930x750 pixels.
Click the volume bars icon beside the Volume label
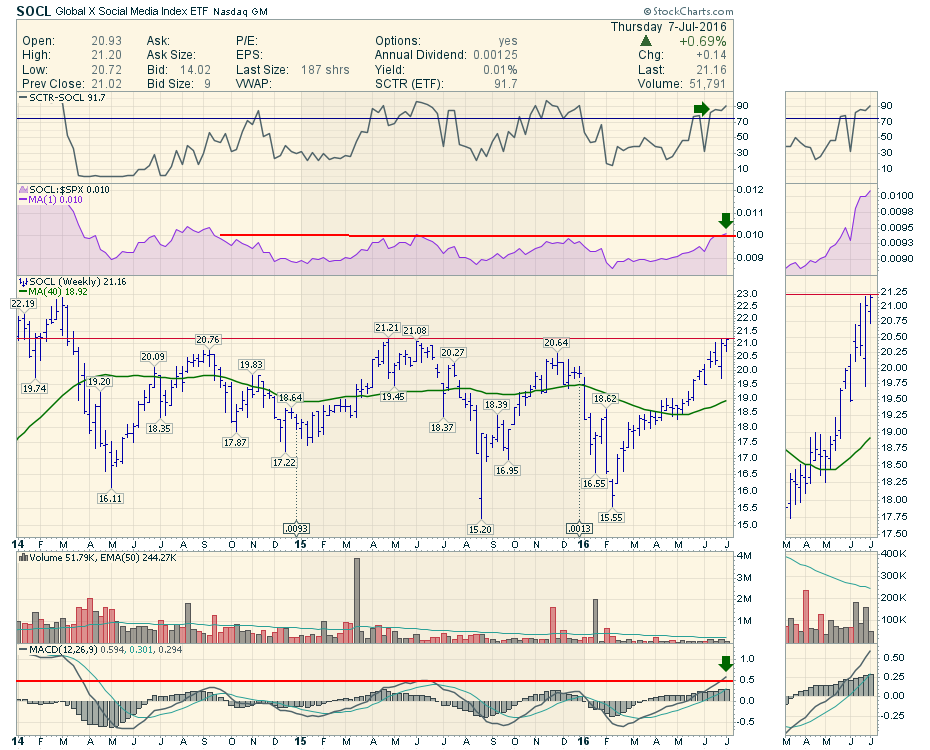(x=24, y=558)
